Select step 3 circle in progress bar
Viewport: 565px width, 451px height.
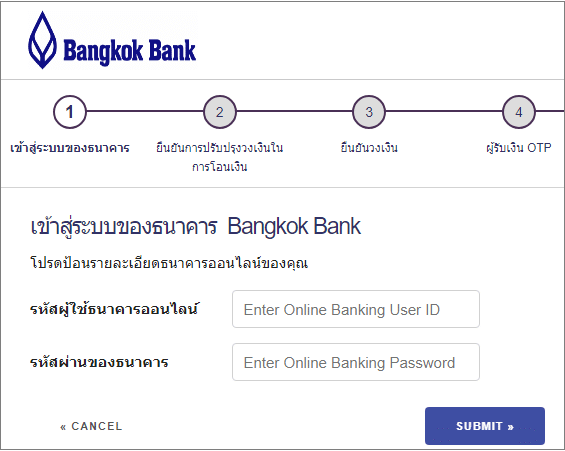point(369,112)
